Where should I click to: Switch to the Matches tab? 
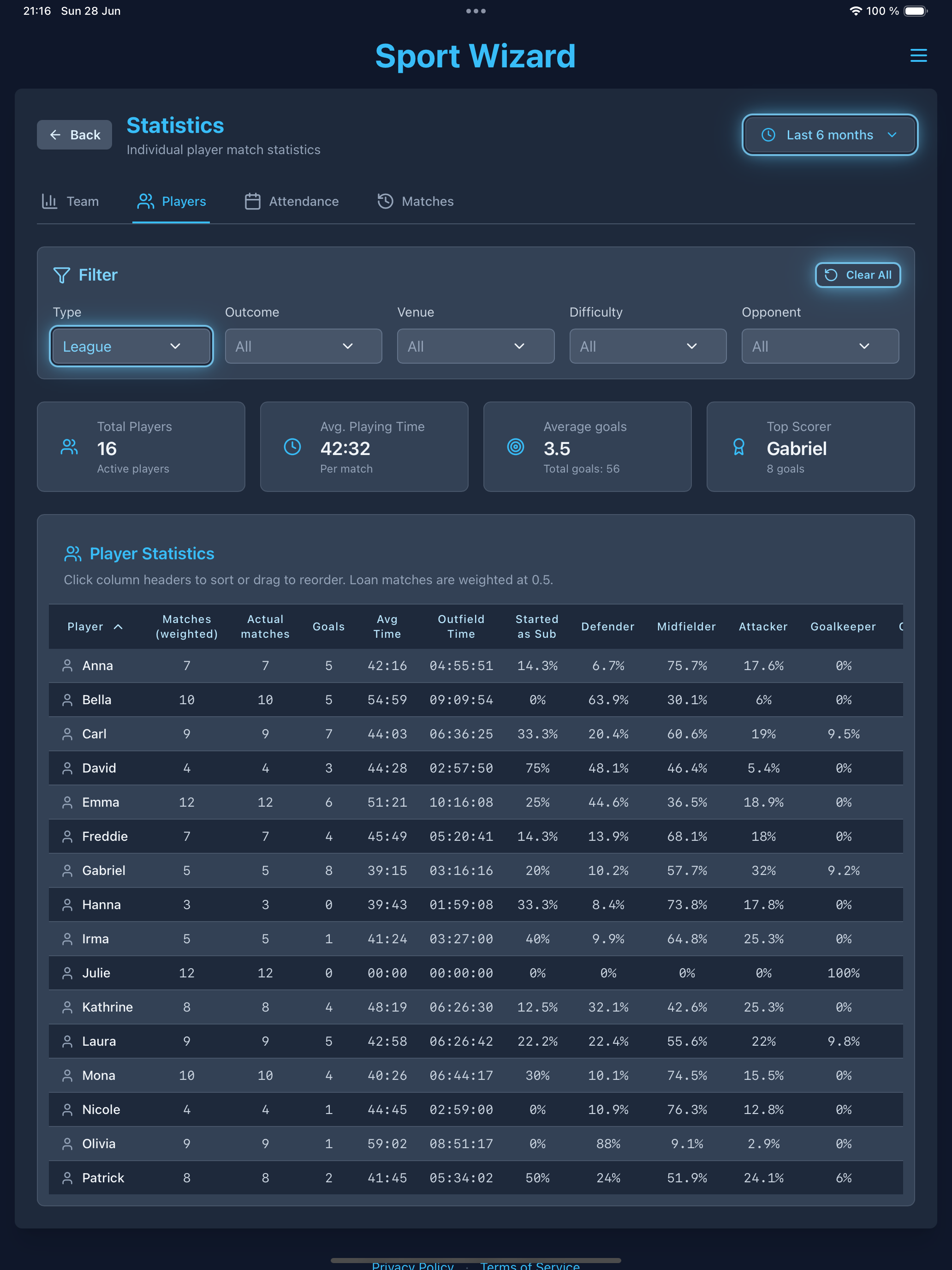tap(416, 202)
